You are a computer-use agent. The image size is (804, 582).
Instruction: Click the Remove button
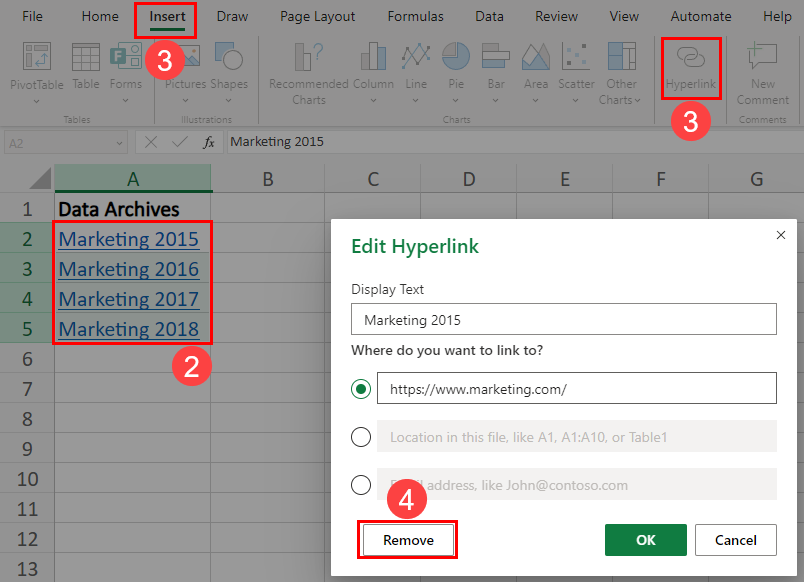(x=408, y=540)
